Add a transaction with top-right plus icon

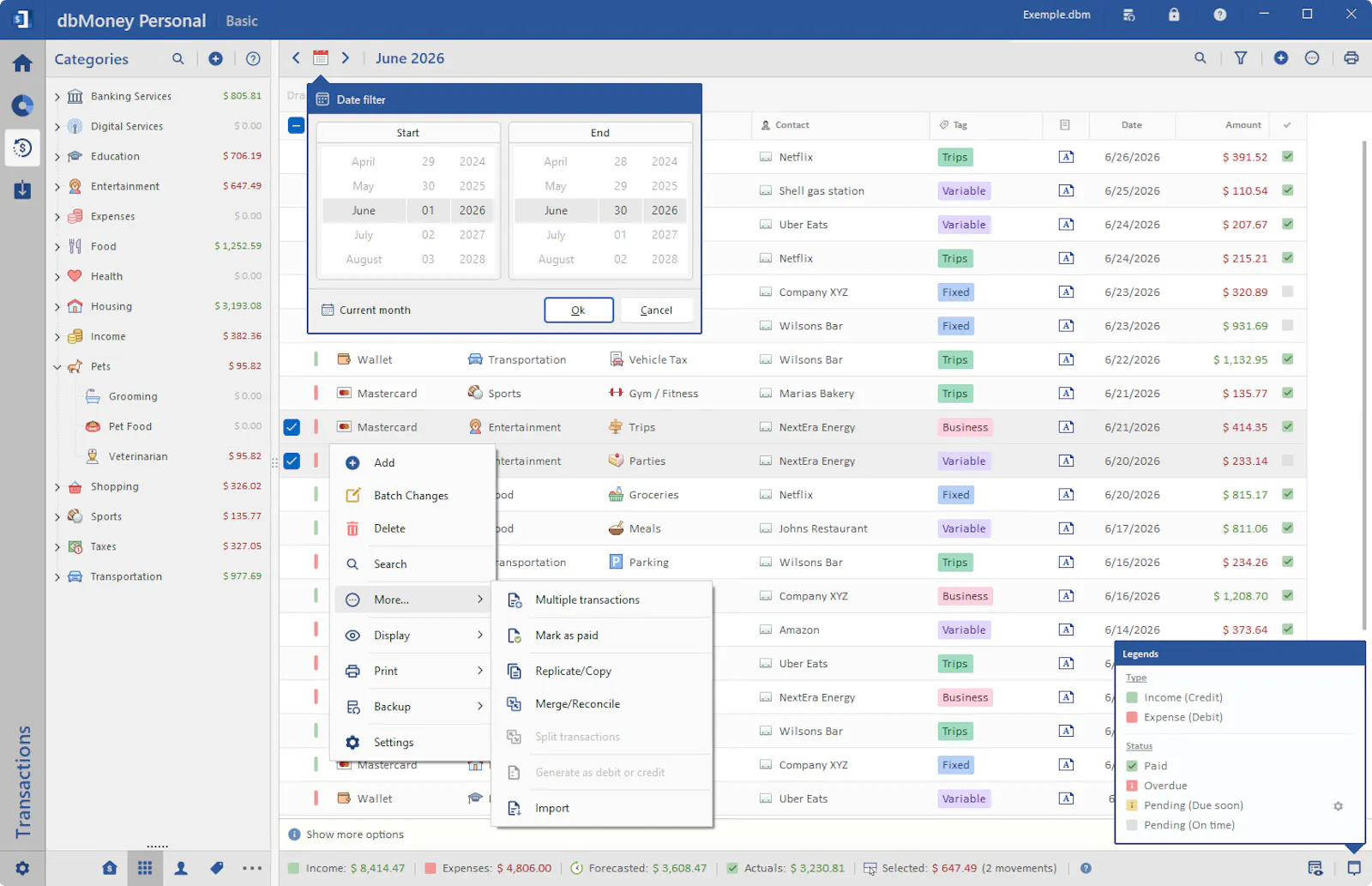[x=1280, y=57]
